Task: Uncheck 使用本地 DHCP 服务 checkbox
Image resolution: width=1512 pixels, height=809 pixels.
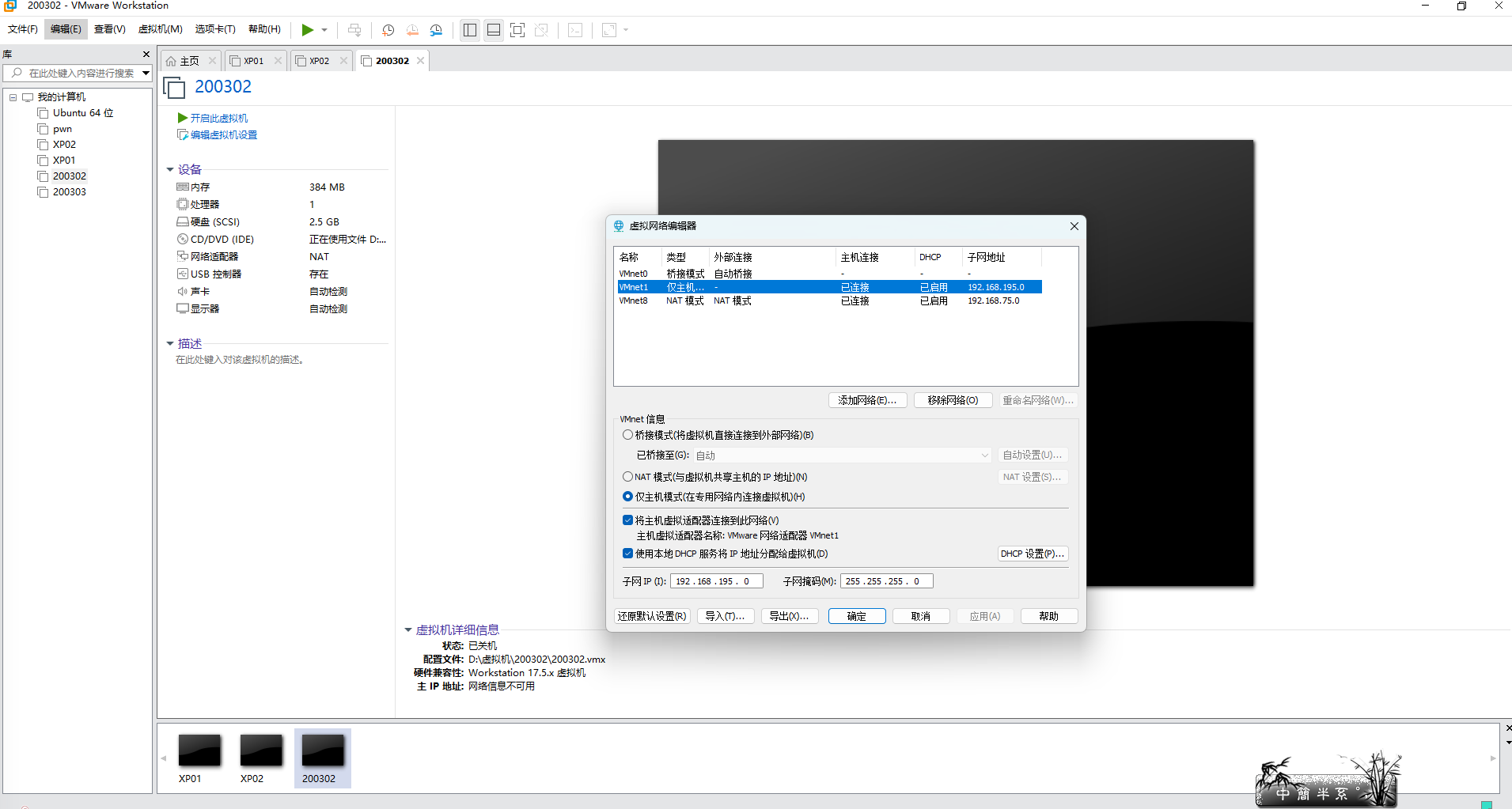Action: [x=627, y=554]
